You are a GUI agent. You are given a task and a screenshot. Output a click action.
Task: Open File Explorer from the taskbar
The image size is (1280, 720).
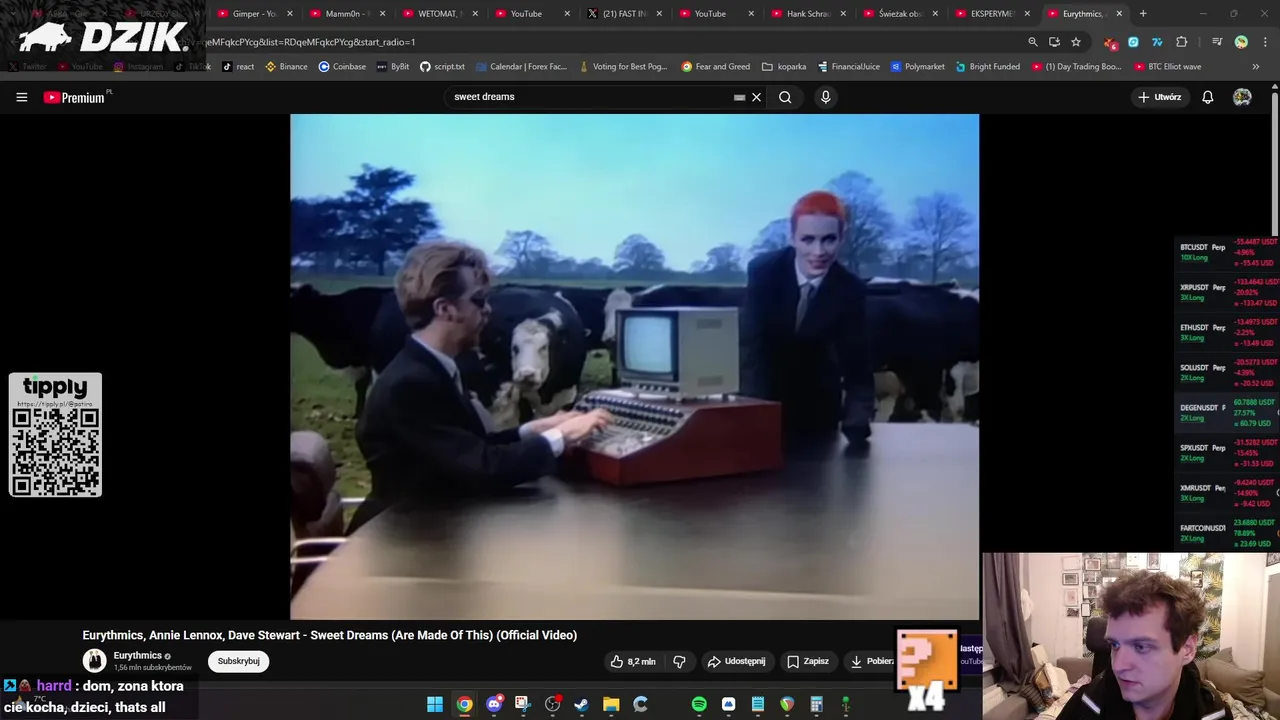pyautogui.click(x=611, y=704)
